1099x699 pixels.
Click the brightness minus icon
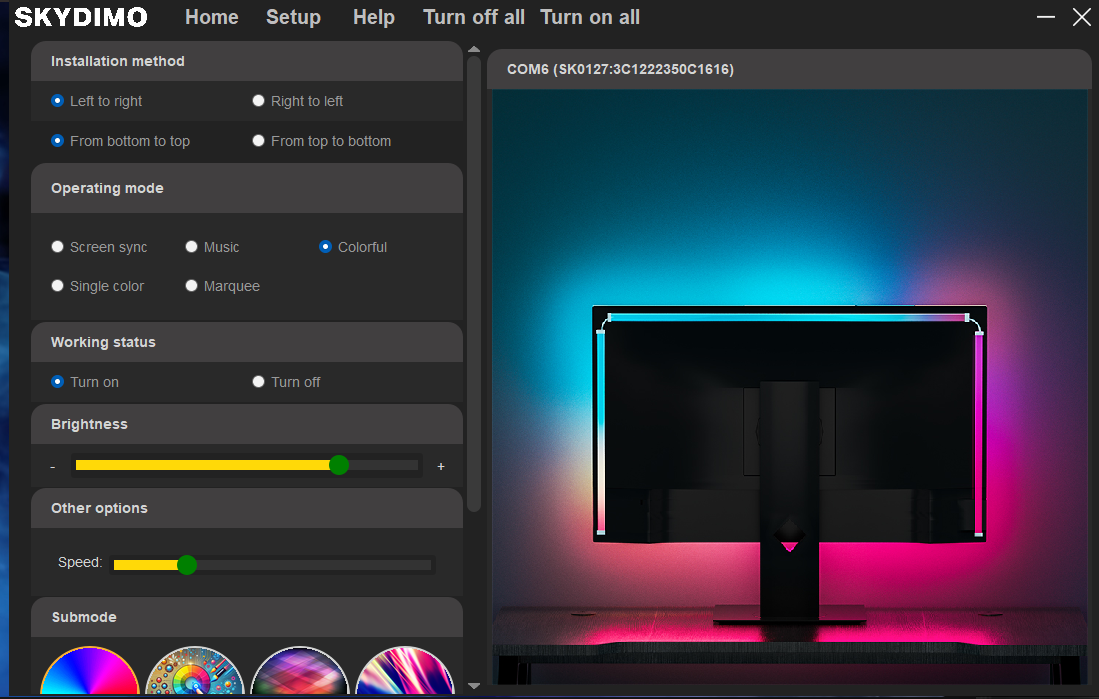(x=53, y=466)
